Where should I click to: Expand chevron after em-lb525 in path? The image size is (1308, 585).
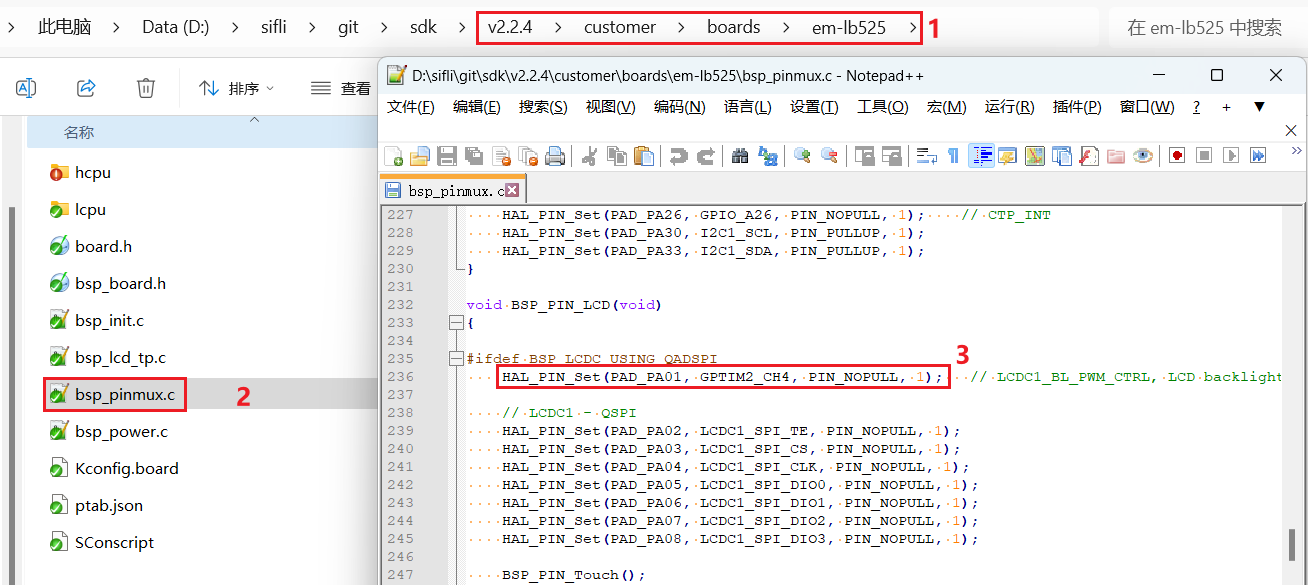click(x=911, y=28)
